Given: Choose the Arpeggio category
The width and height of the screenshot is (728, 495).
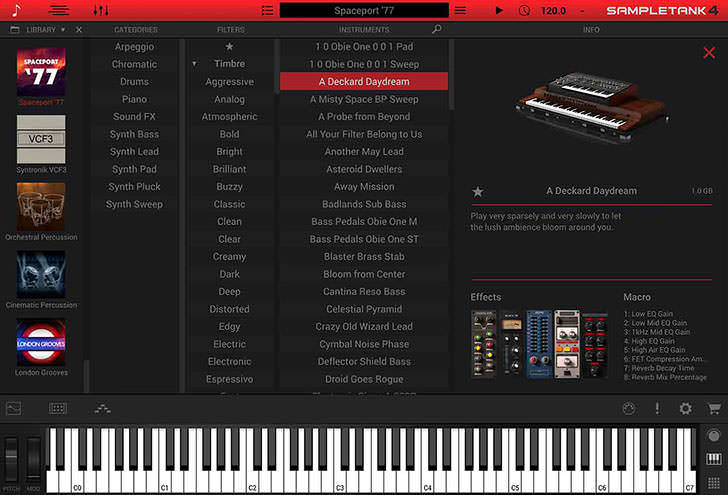Looking at the screenshot, I should point(134,46).
